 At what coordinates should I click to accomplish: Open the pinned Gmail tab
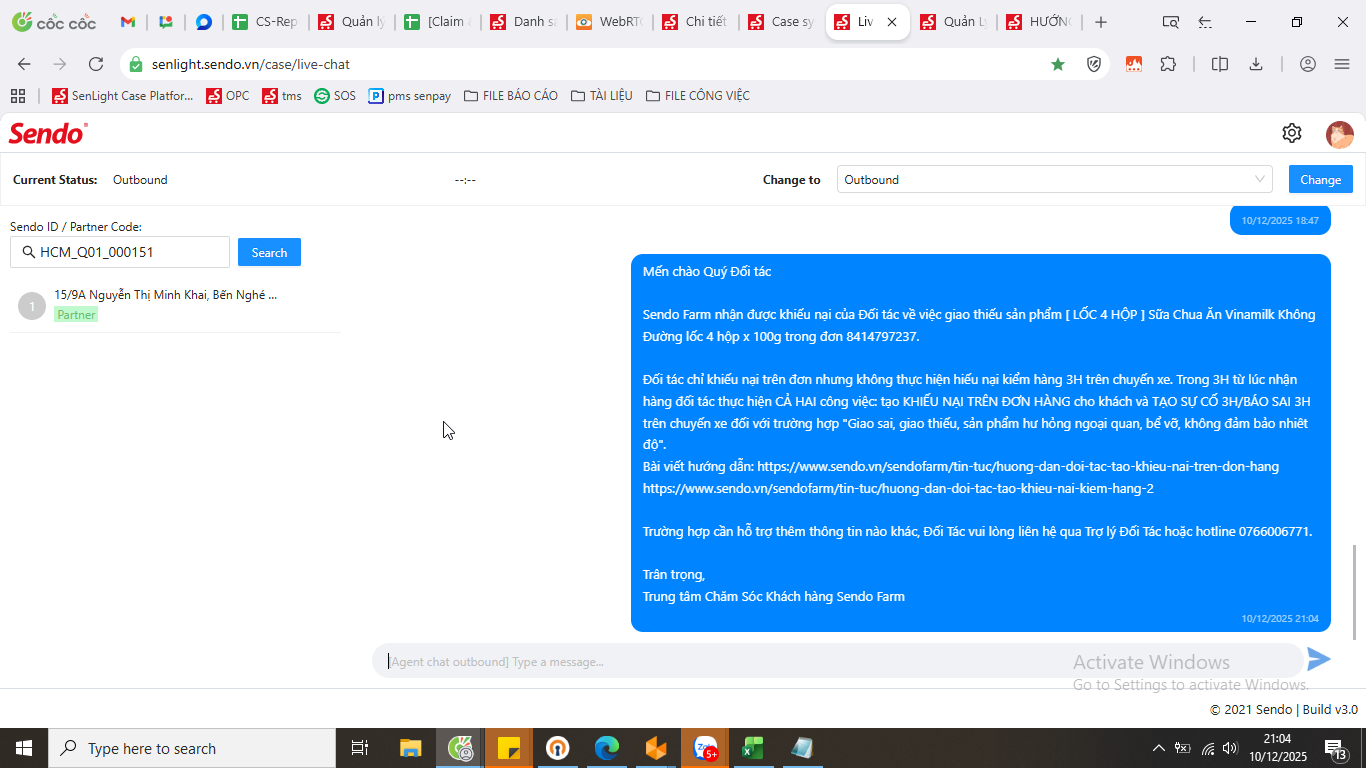pos(127,22)
